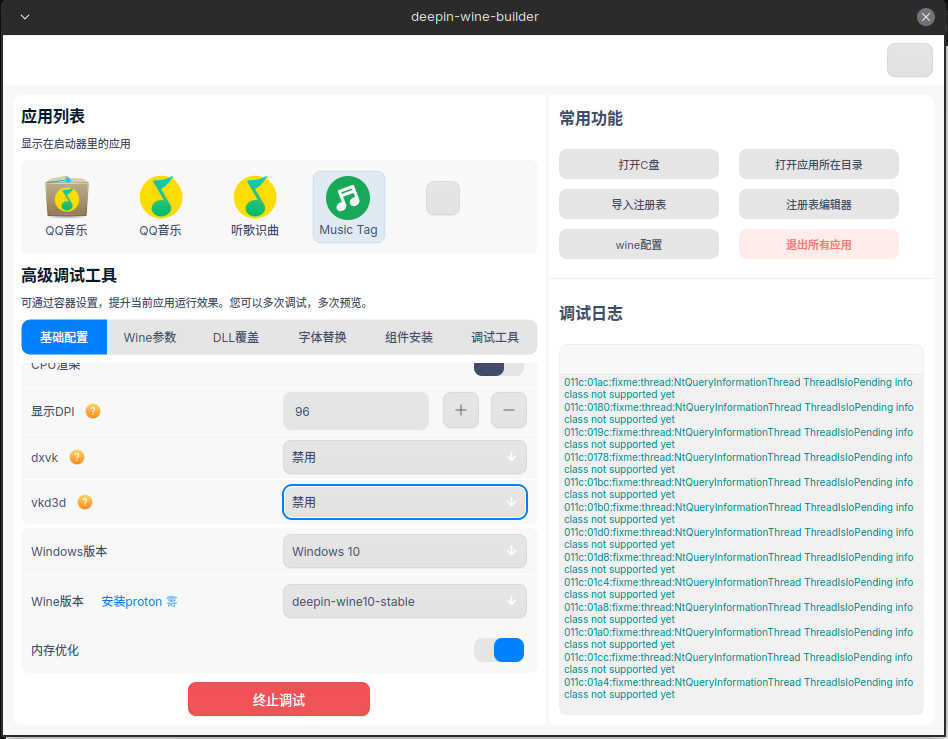The height and width of the screenshot is (739, 948).
Task: Choose the 听歌识曲 app icon
Action: coord(255,206)
